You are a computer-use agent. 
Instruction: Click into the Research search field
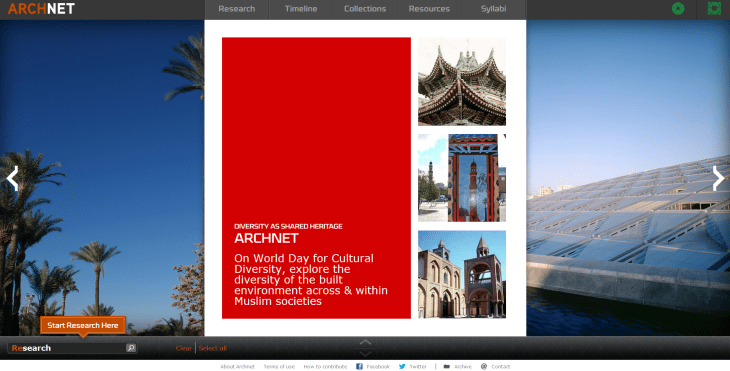tap(67, 348)
